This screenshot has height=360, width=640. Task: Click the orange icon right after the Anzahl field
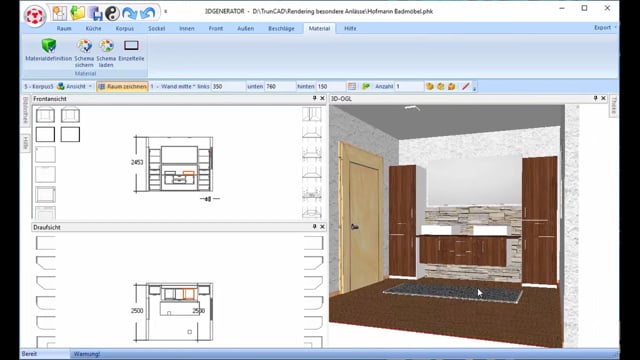429,86
